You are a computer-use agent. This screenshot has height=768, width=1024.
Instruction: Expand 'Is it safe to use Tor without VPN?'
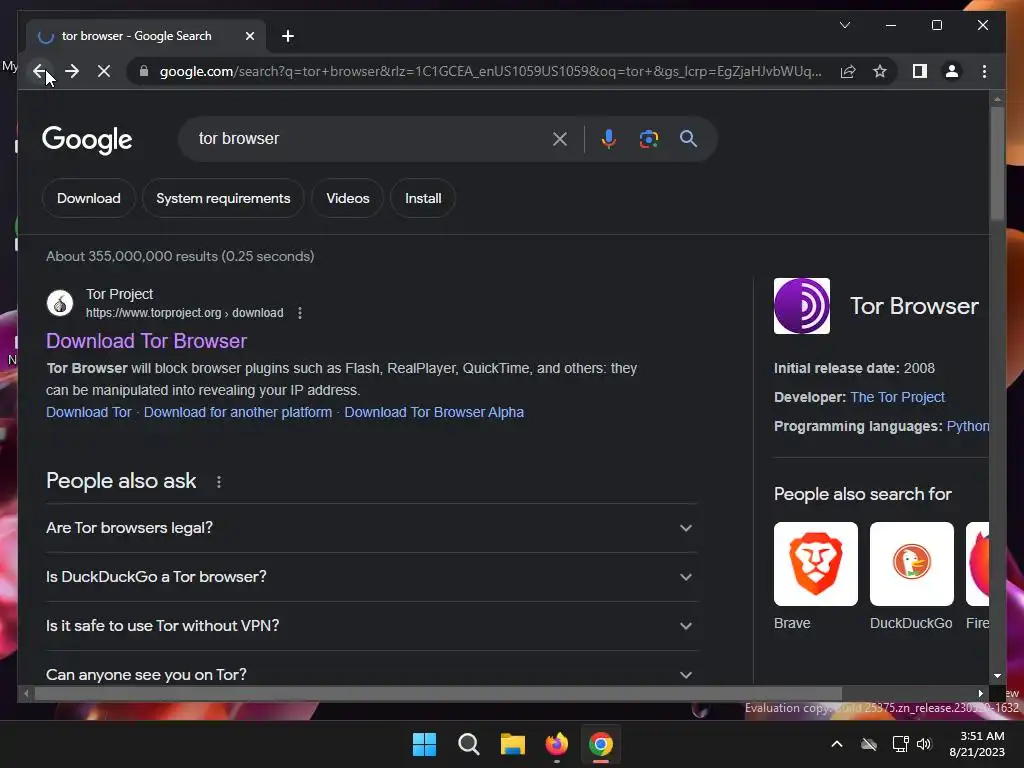[x=371, y=626]
